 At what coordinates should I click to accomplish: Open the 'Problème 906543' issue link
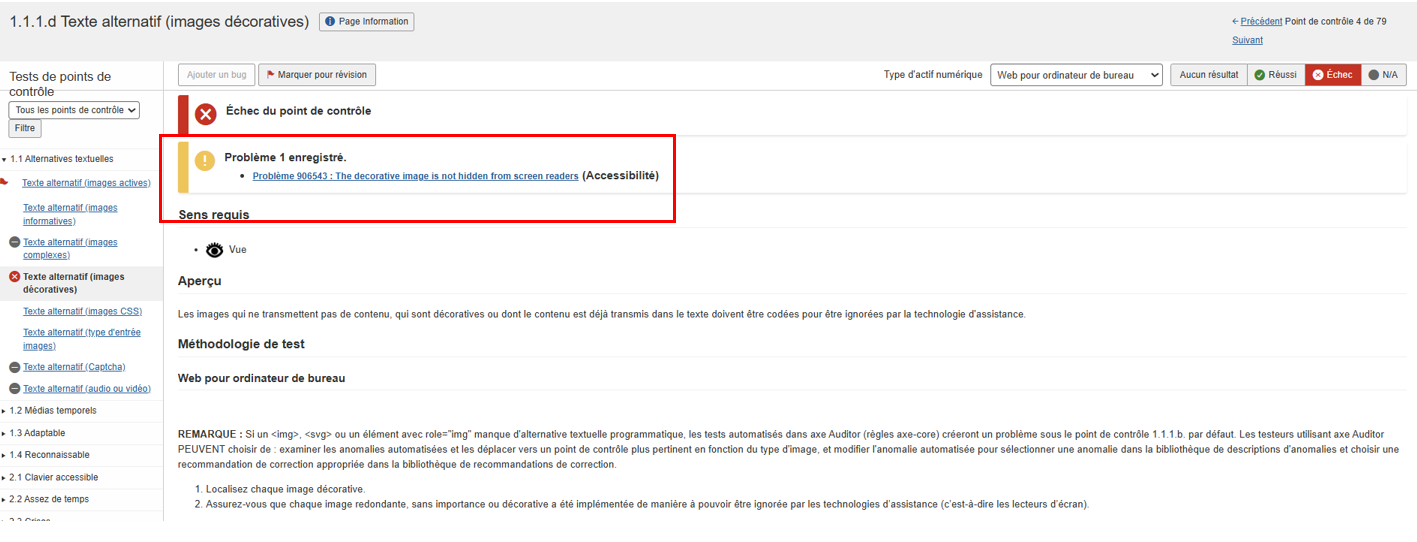point(415,176)
